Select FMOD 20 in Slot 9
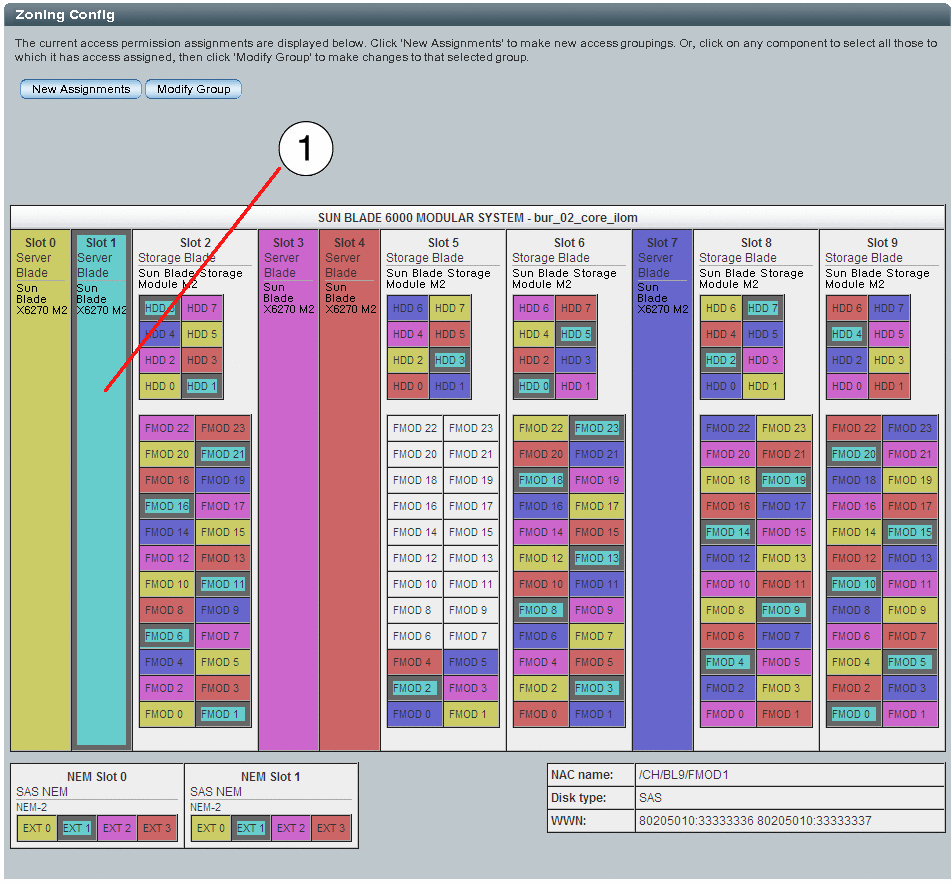This screenshot has height=884, width=952. pos(854,454)
